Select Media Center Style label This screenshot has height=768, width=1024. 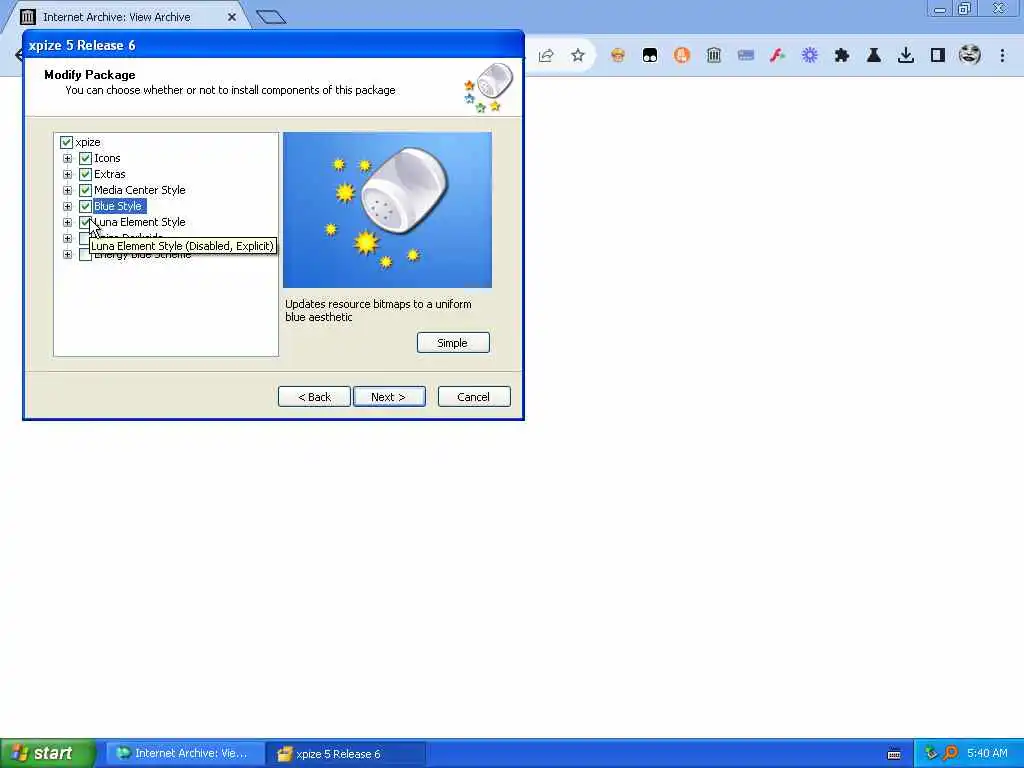click(140, 190)
